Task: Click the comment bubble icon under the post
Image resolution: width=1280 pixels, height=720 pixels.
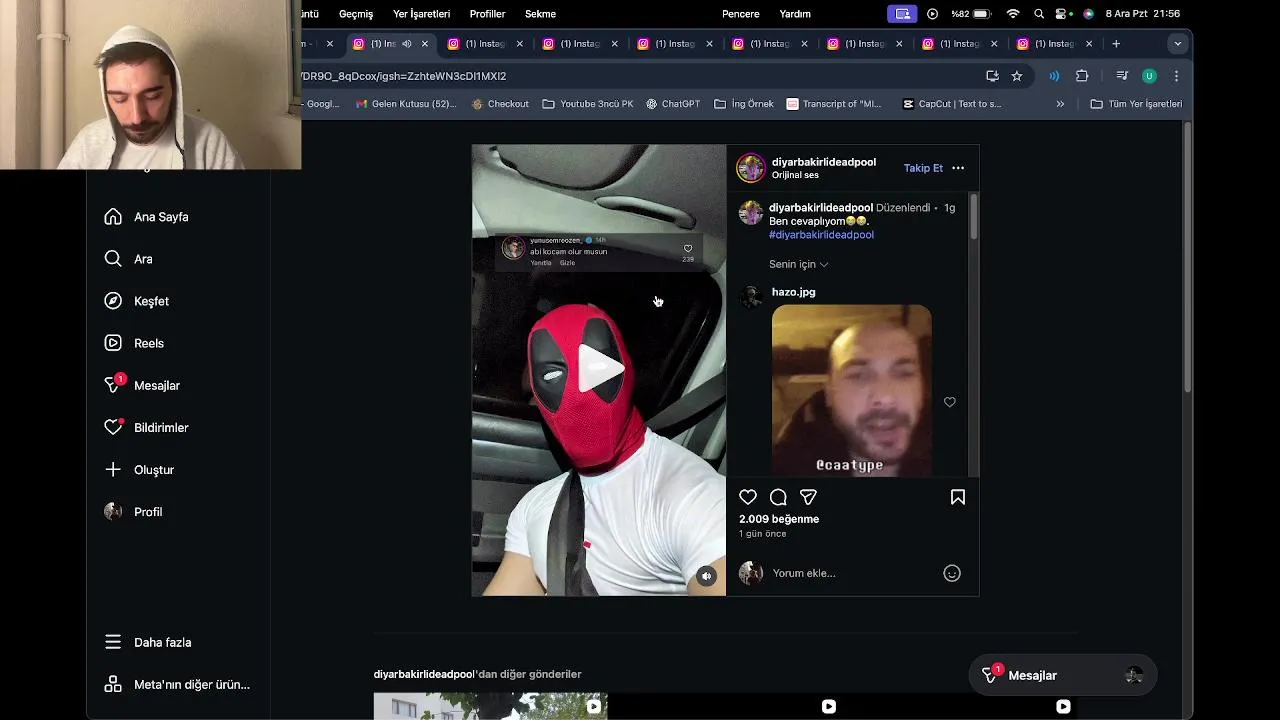Action: point(778,497)
